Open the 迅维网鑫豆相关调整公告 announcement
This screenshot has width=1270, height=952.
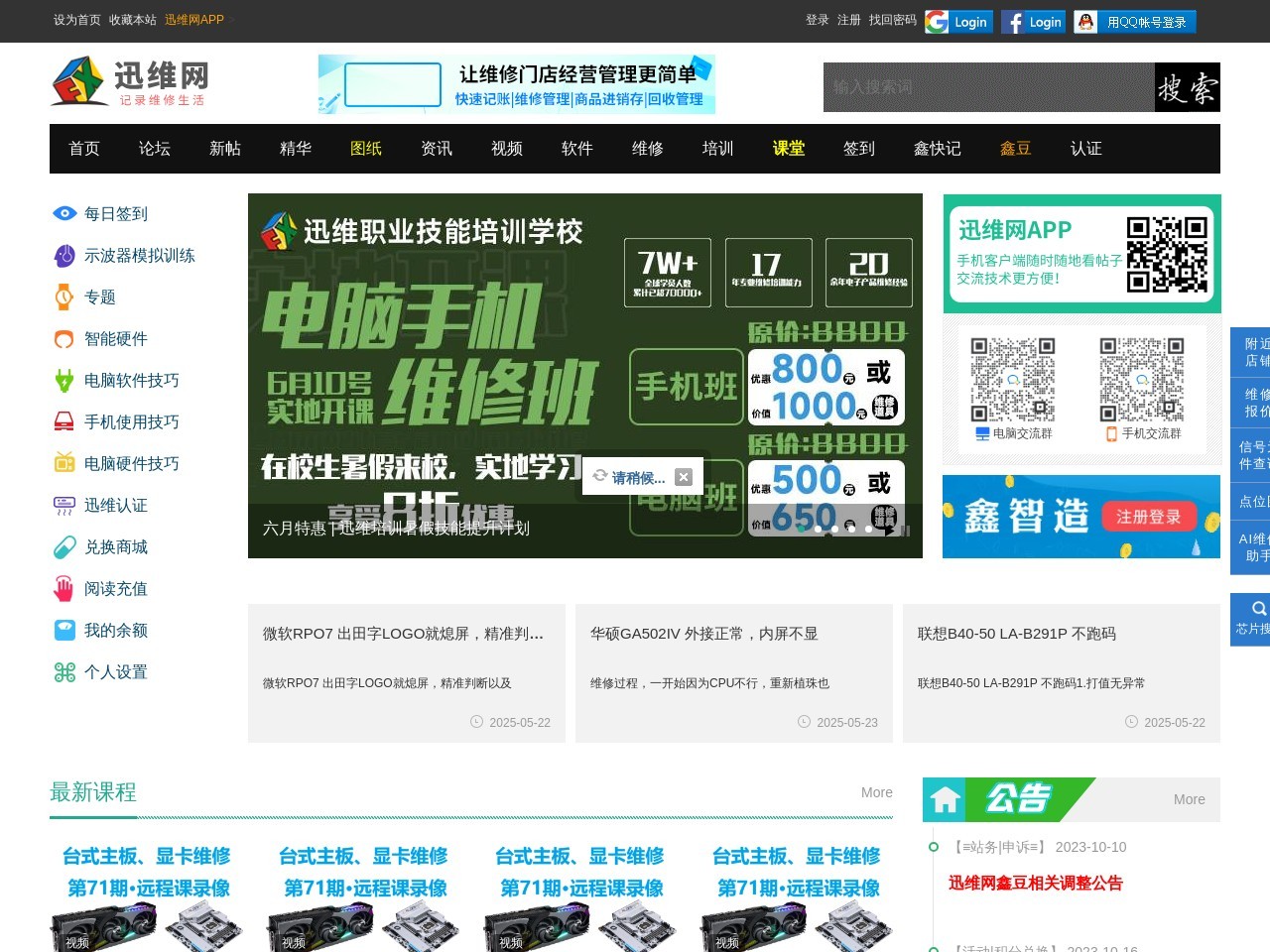pos(1036,883)
